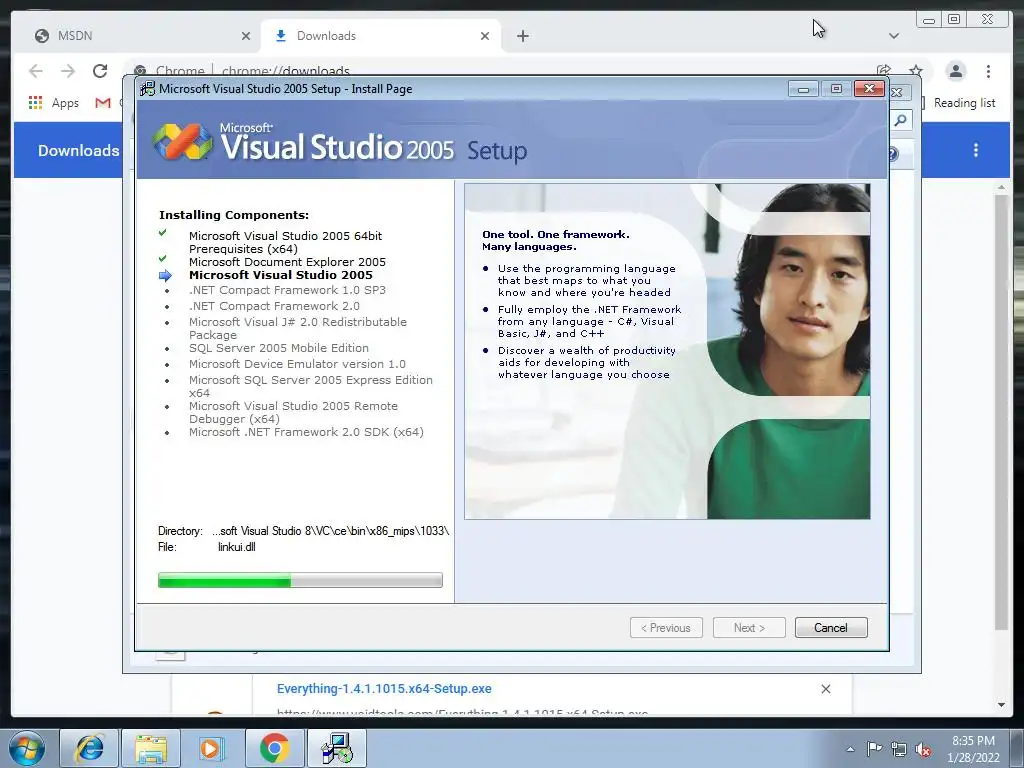Click '.NET Compact Framework 2.0' item
The height and width of the screenshot is (768, 1024).
point(274,306)
